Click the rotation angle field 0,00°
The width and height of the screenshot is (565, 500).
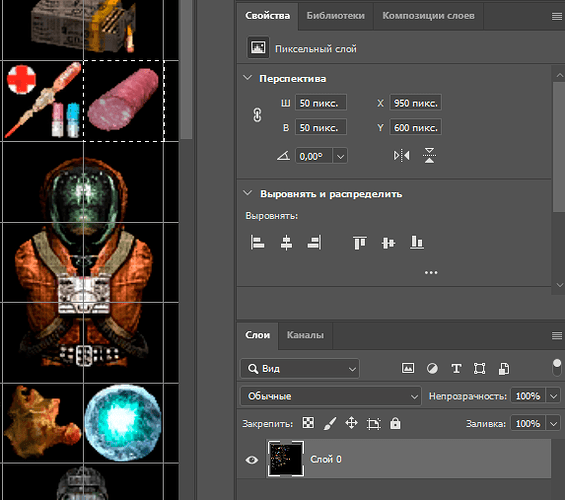point(314,156)
